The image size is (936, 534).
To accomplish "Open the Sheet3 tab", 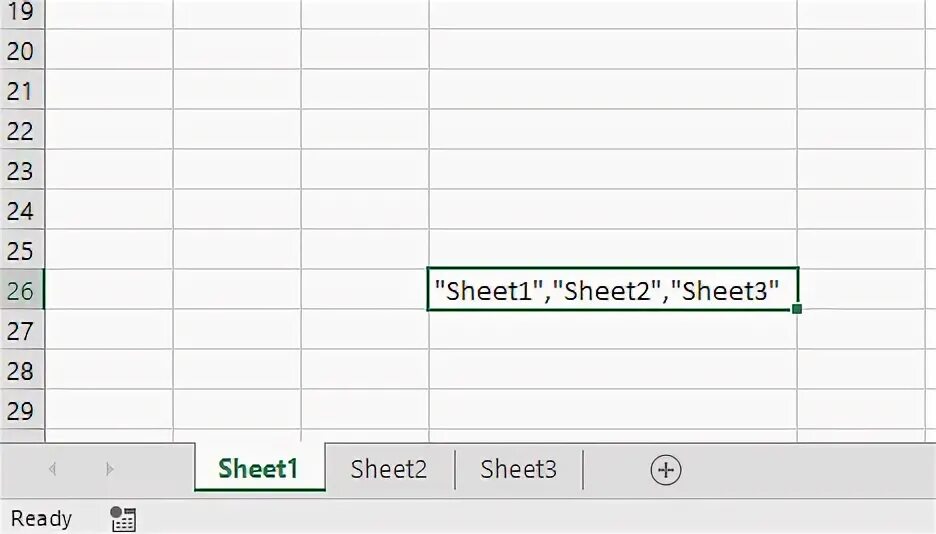I will (x=518, y=469).
